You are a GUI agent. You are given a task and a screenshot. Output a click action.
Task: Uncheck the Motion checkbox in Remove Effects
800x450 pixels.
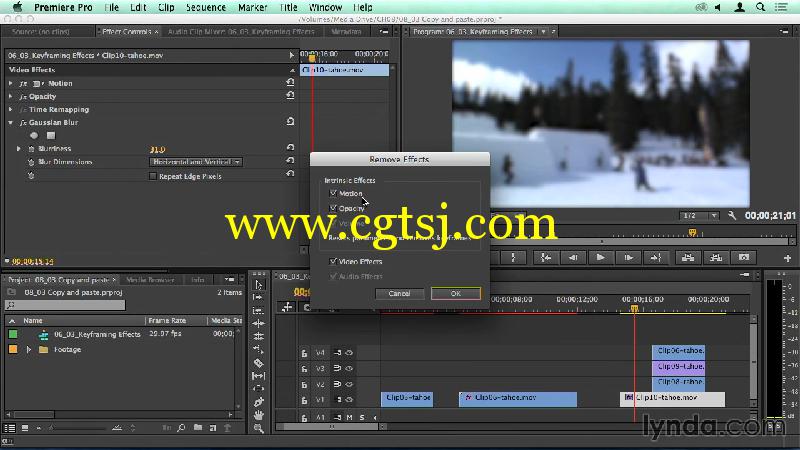coord(333,193)
